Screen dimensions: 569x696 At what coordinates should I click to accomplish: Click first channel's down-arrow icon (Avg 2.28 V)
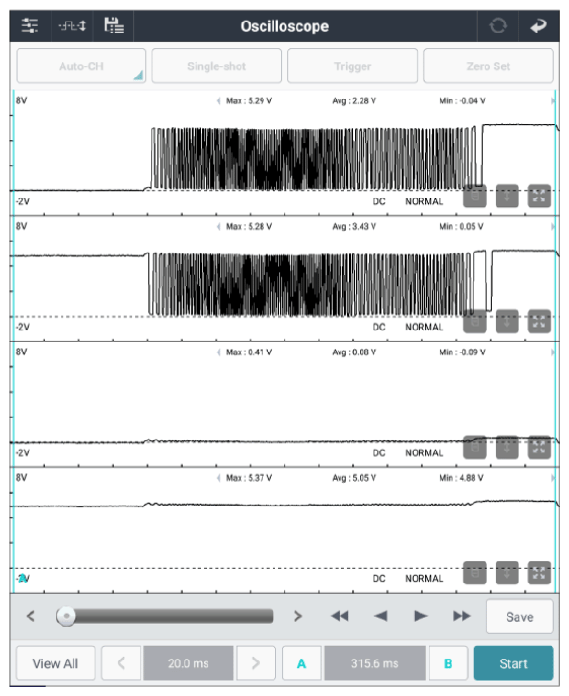coord(507,196)
